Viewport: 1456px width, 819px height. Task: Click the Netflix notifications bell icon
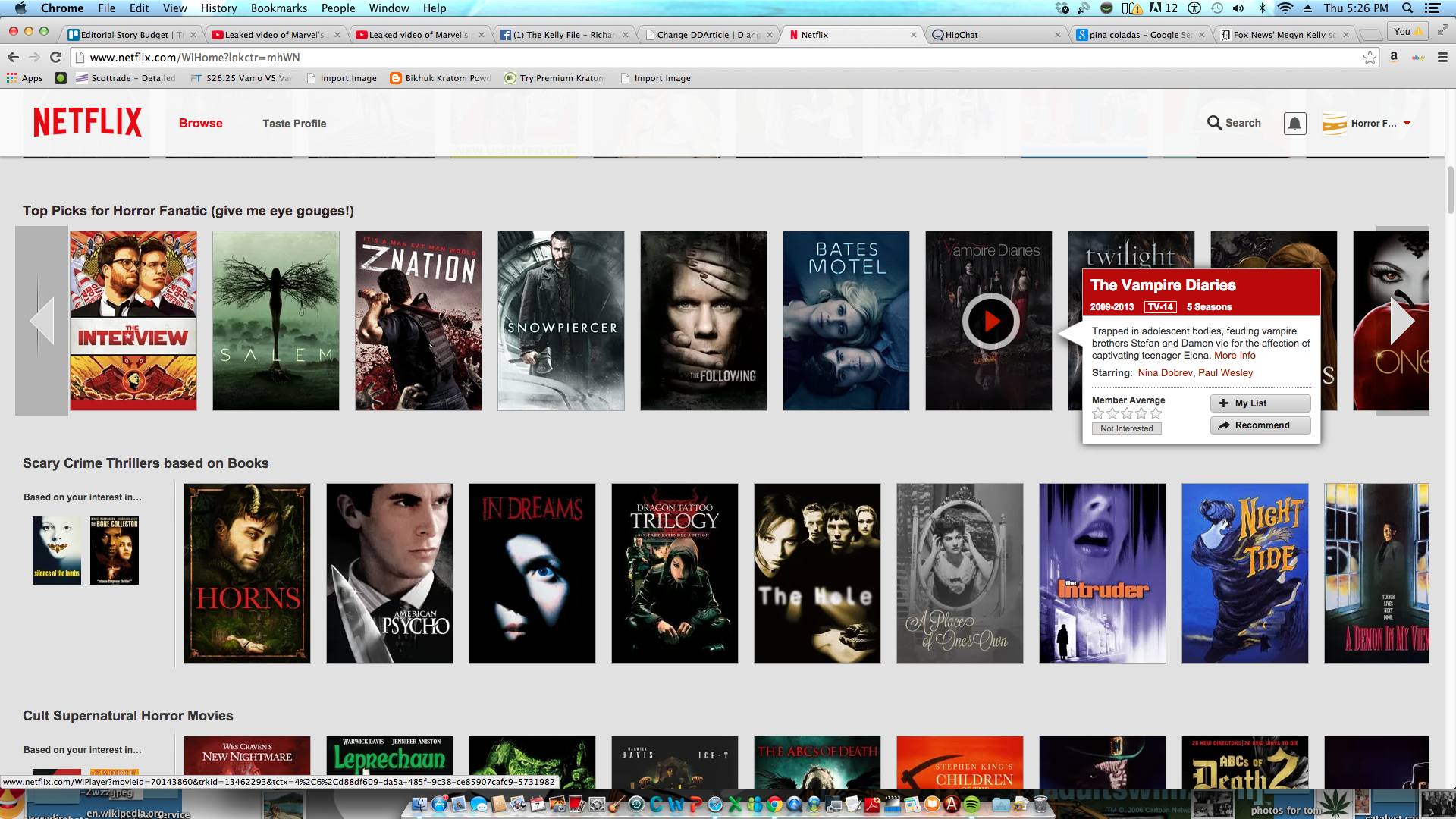pos(1294,124)
